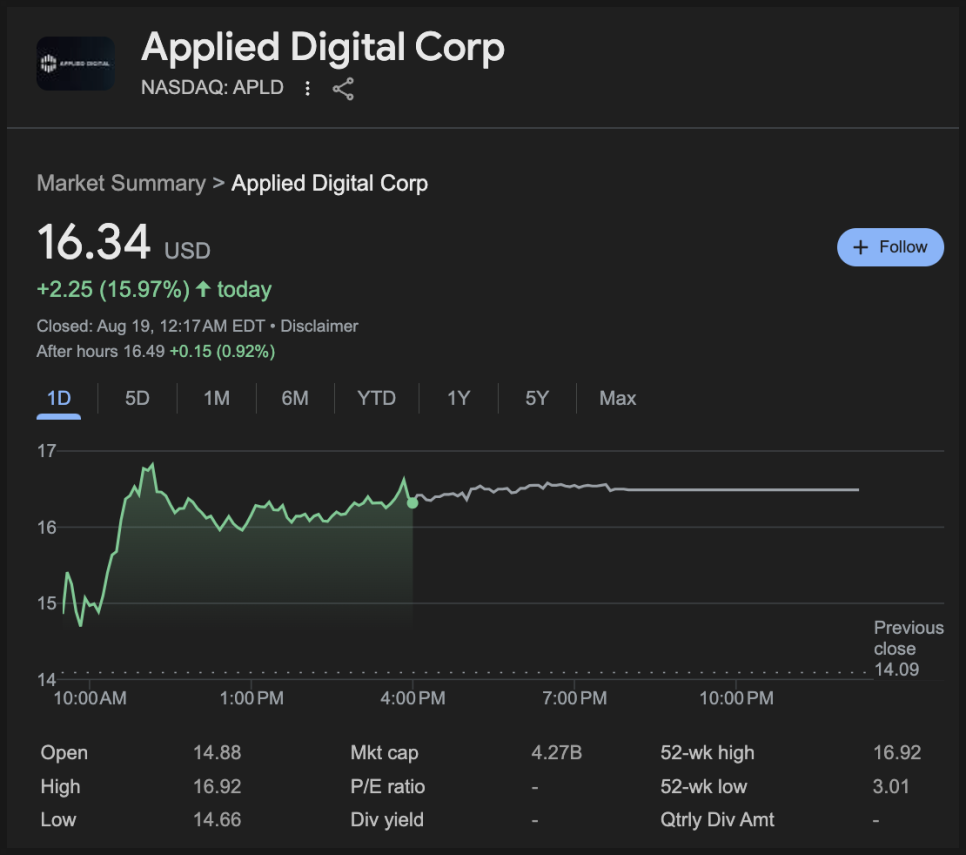Click the plus Follow button

890,247
